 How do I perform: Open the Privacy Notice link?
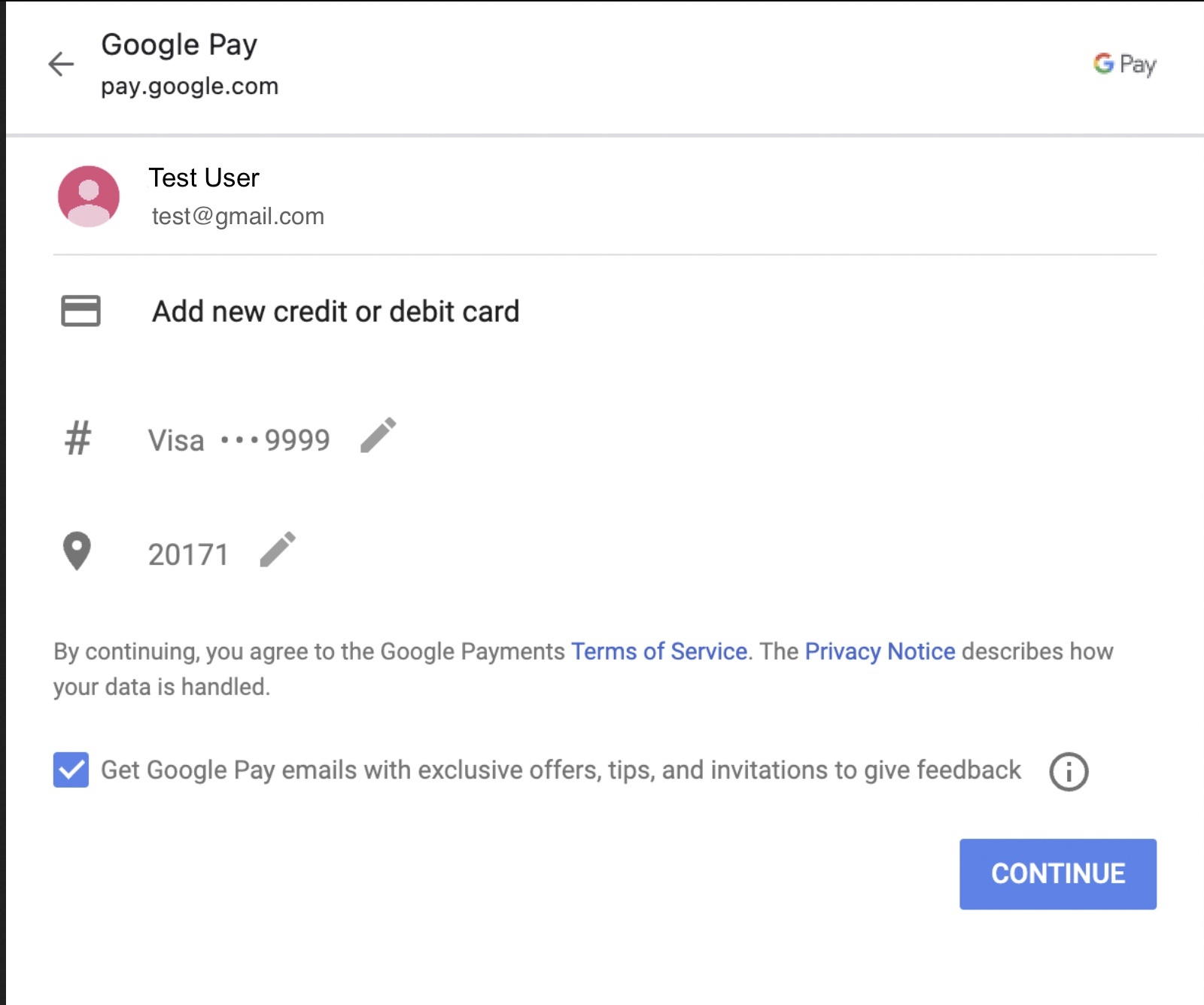pyautogui.click(x=880, y=651)
